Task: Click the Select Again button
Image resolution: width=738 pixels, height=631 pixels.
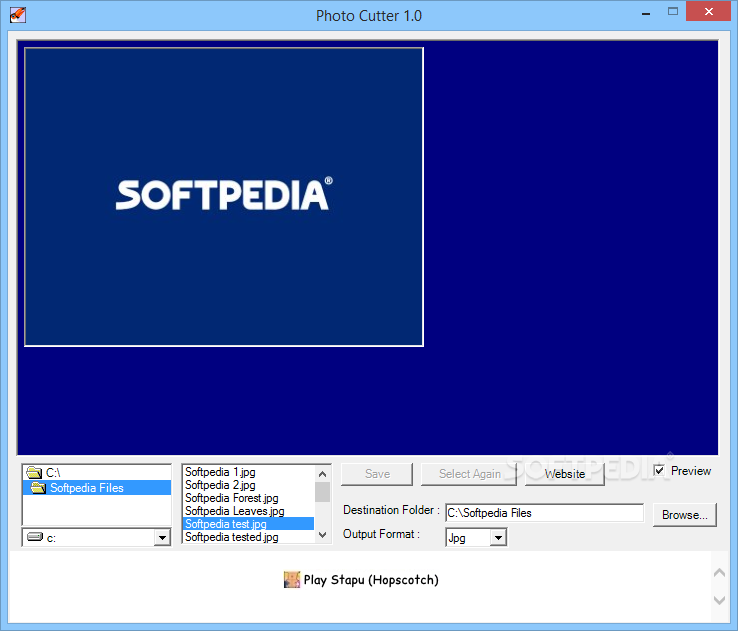Action: click(x=469, y=474)
